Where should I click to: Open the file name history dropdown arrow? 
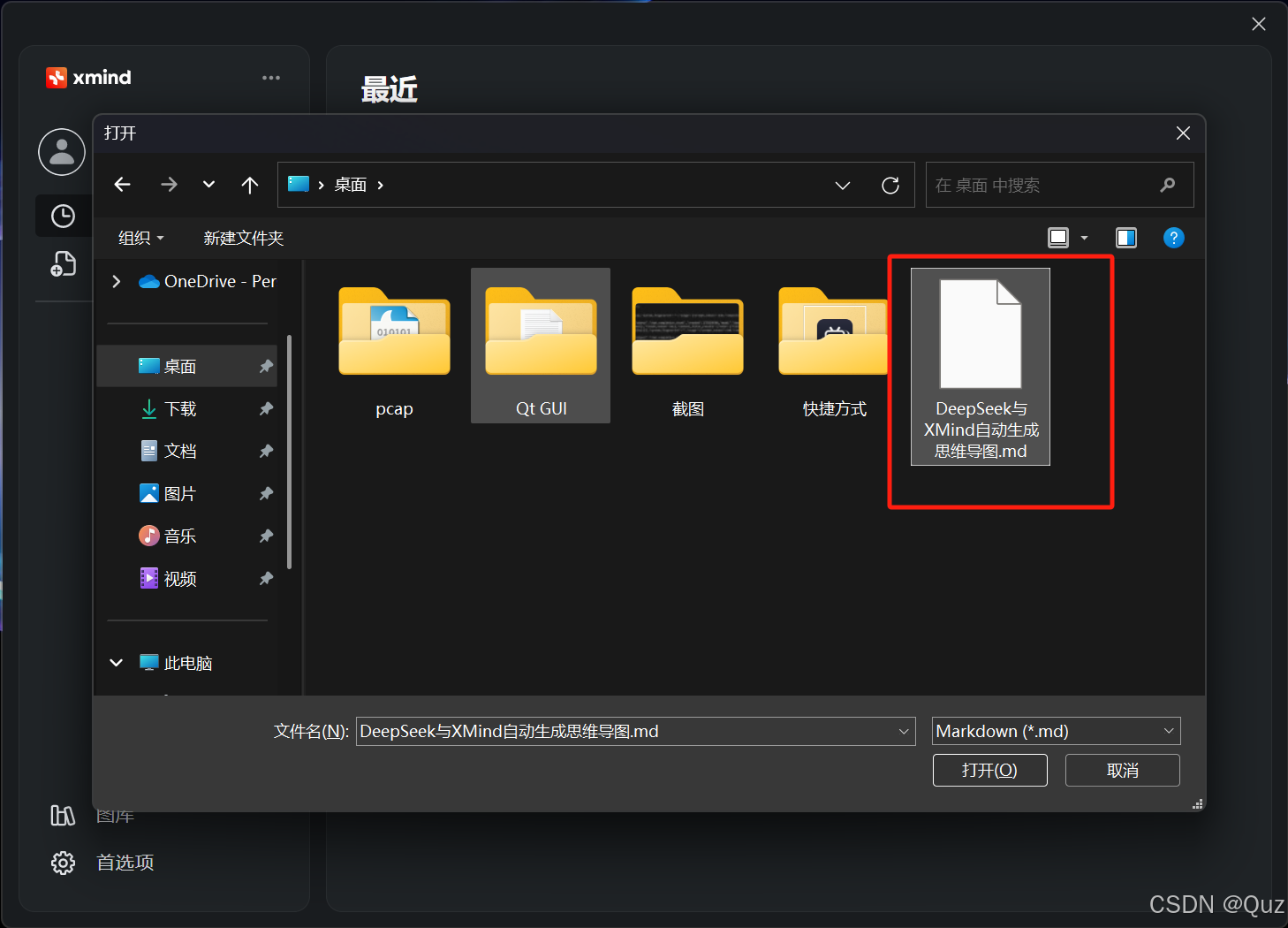(x=904, y=731)
